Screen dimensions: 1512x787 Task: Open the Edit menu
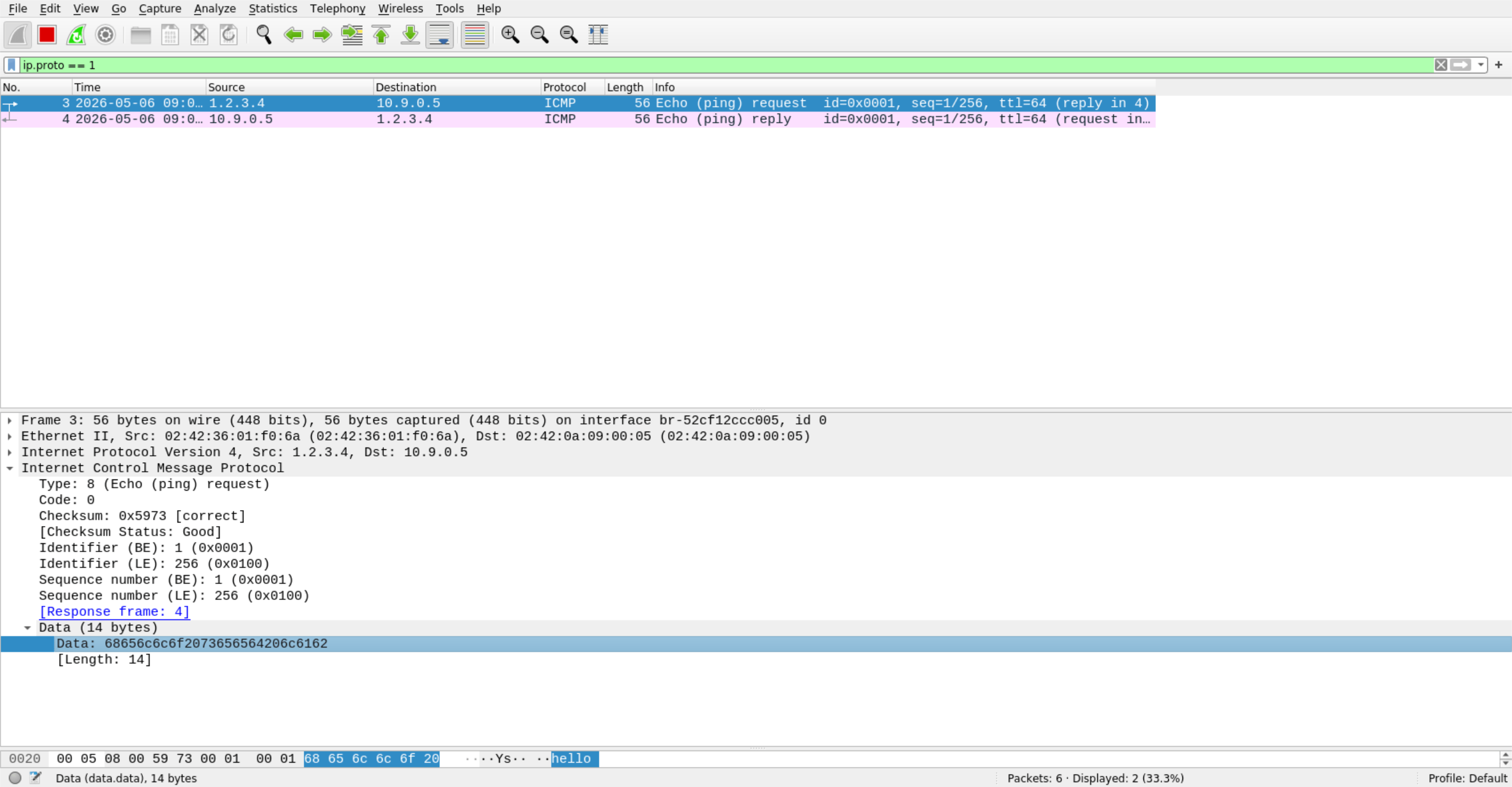click(x=50, y=8)
